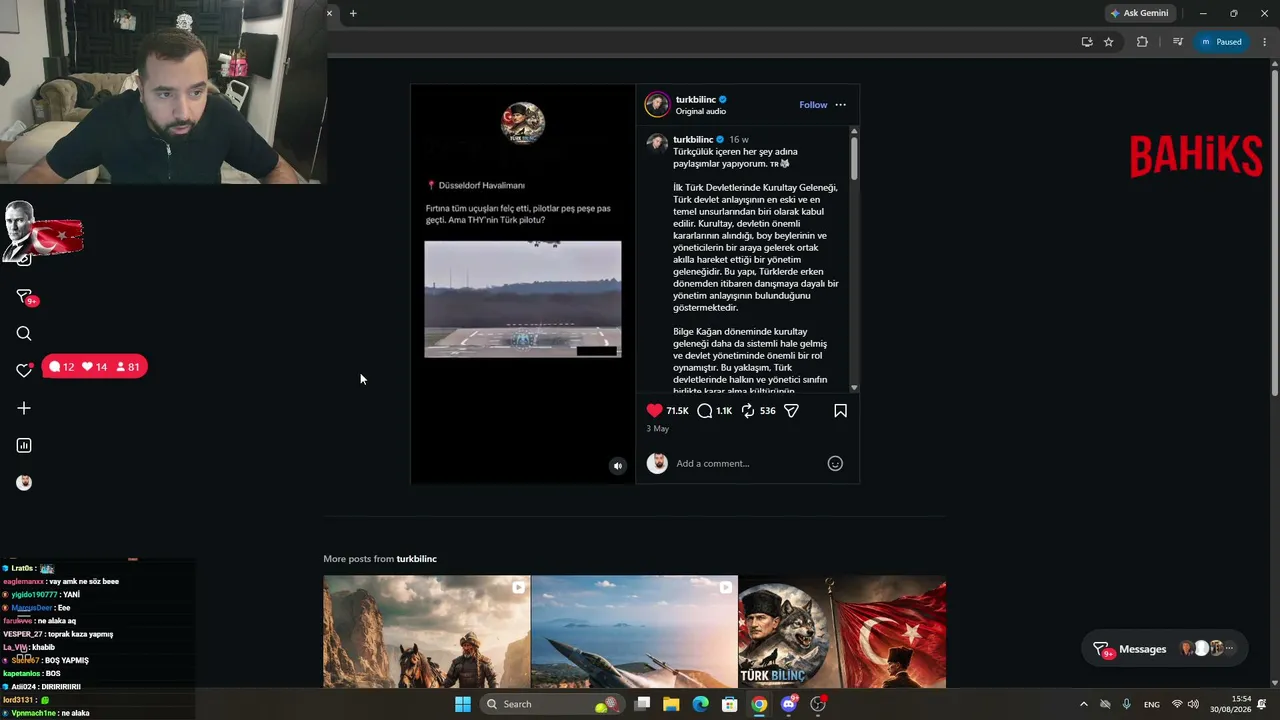Open the '3 May' post date
1280x720 pixels.
(x=657, y=429)
